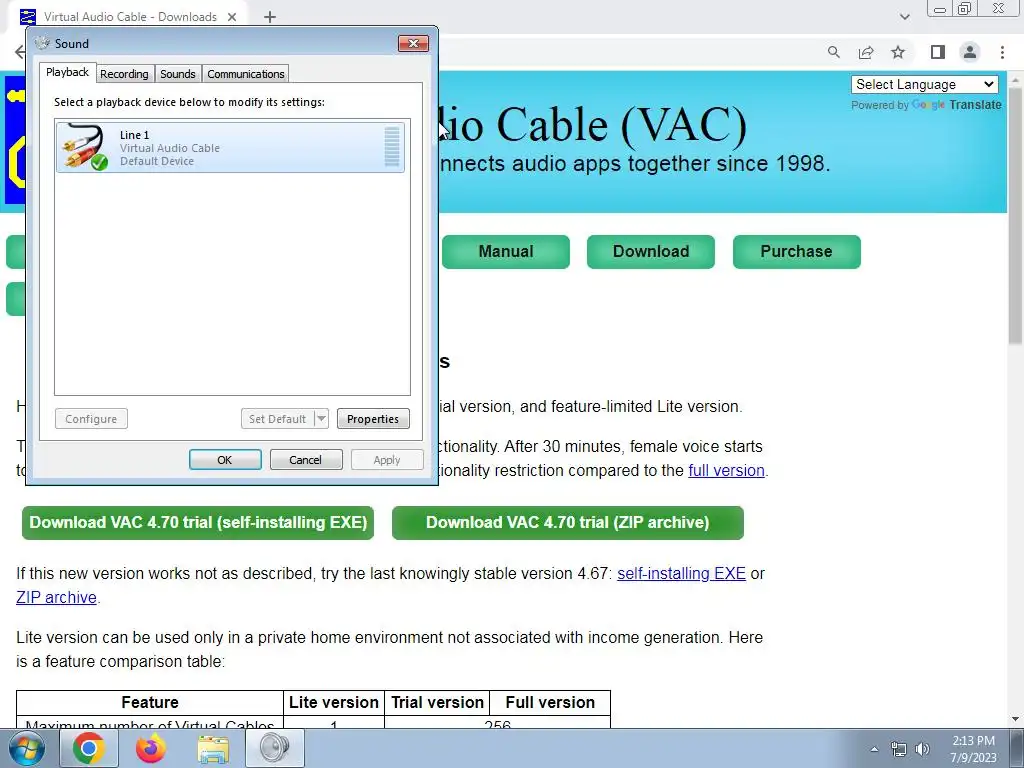
Task: Open the Select Language dropdown
Action: (924, 84)
